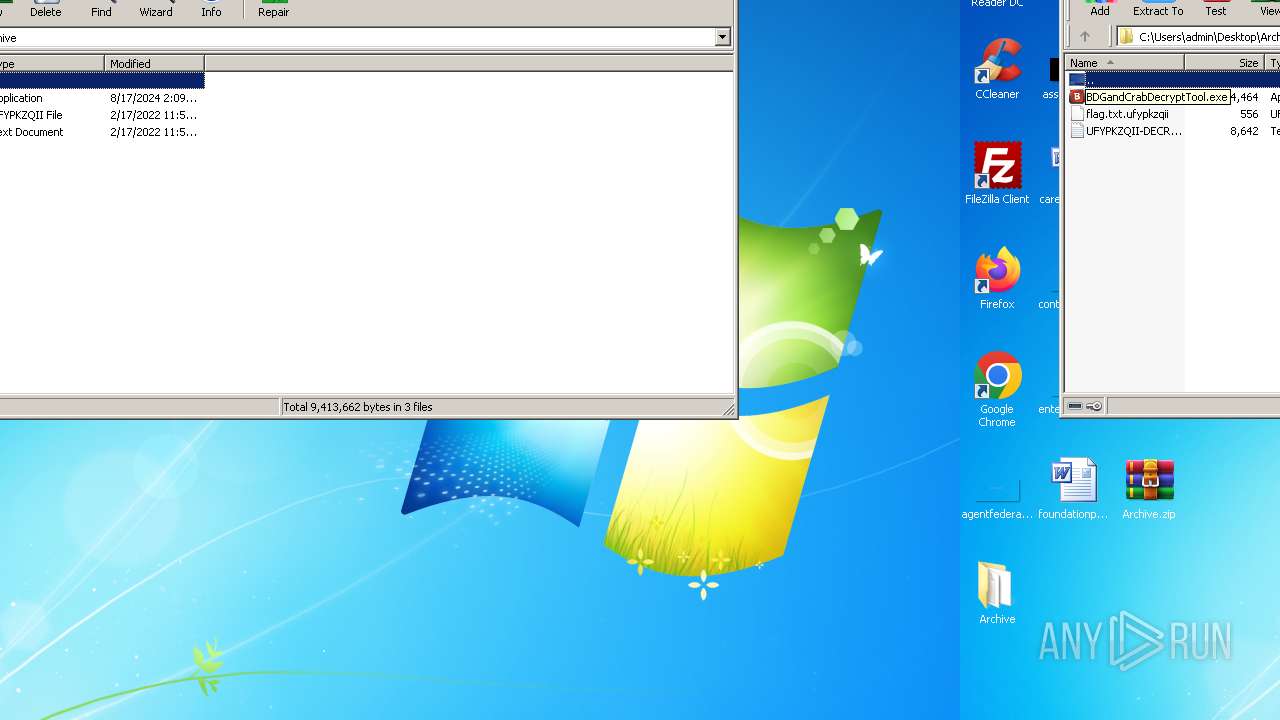Click the BDGandCrabDecryptTool.exe red icon

point(1077,97)
